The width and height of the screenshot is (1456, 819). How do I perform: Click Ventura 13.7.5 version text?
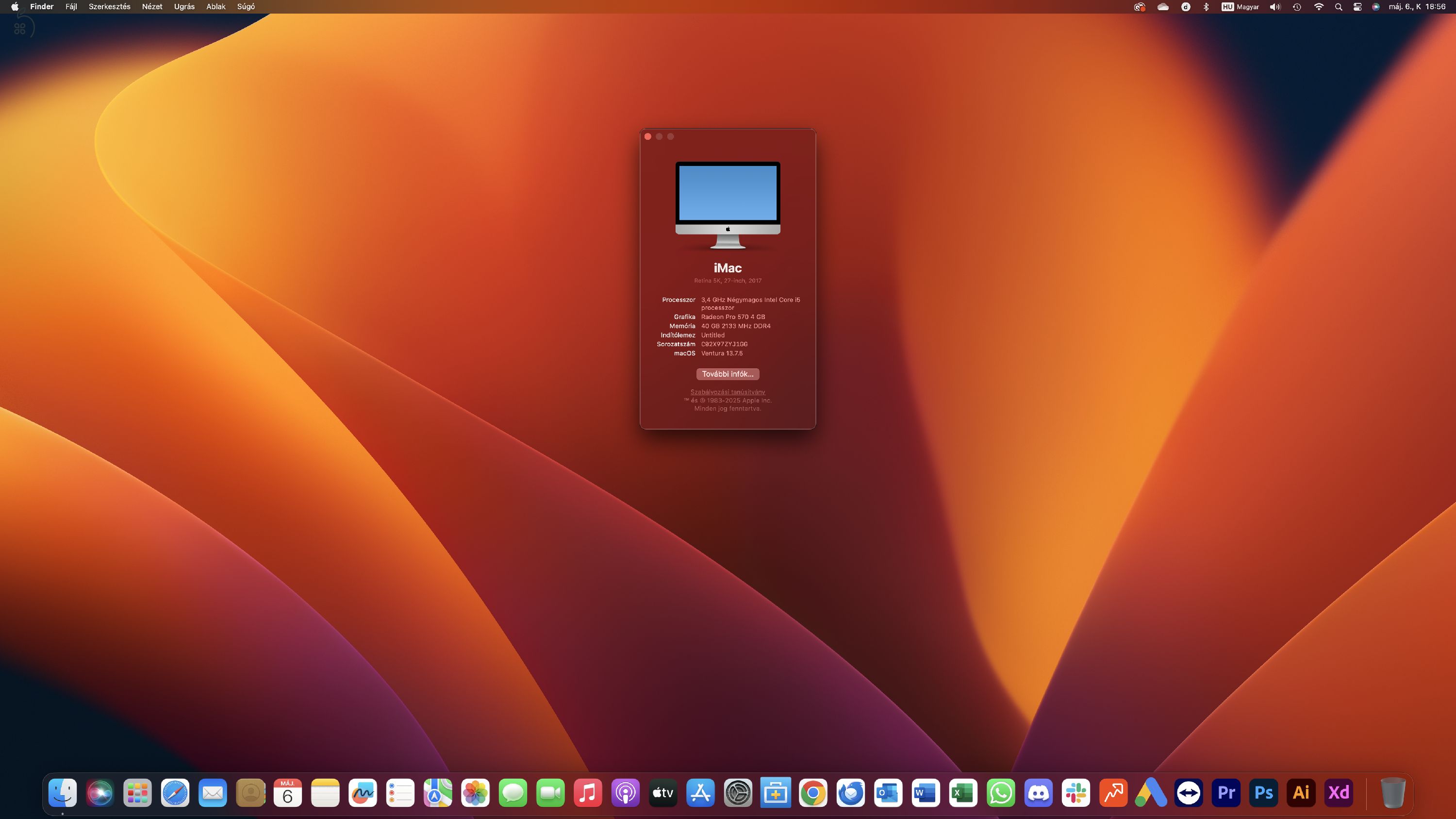point(722,353)
